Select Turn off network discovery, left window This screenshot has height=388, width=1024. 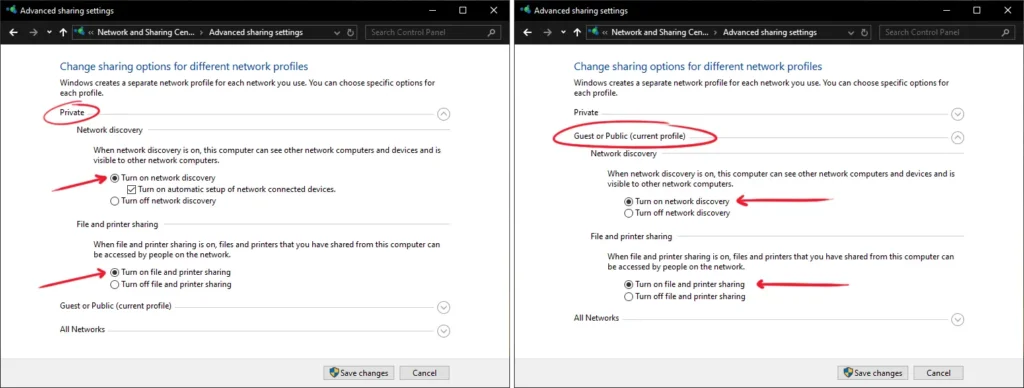[163, 201]
